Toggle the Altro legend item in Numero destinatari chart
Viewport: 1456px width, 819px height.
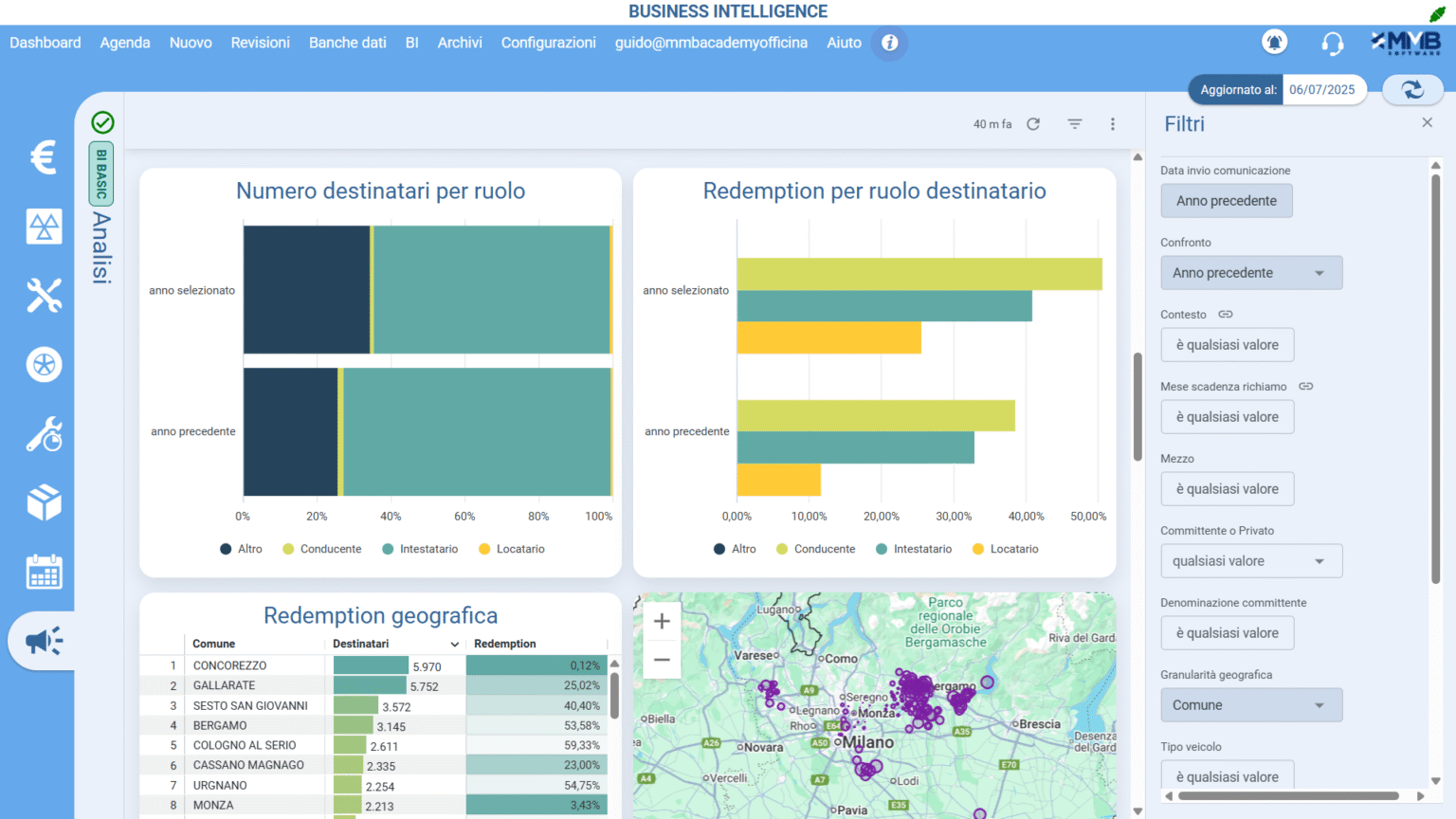tap(241, 549)
